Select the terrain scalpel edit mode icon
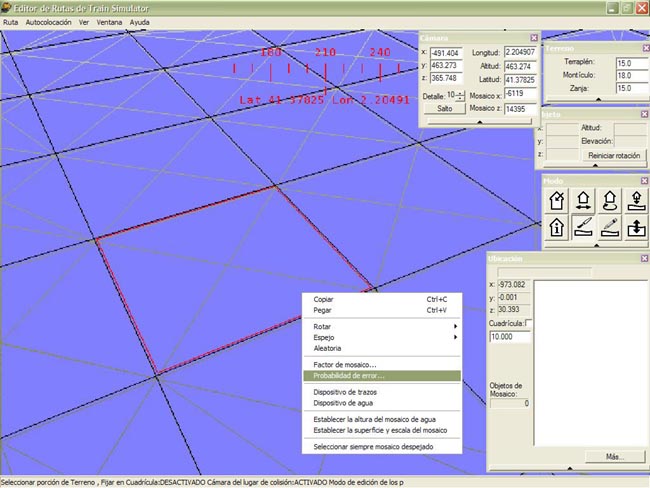This screenshot has height=488, width=650. (x=584, y=228)
